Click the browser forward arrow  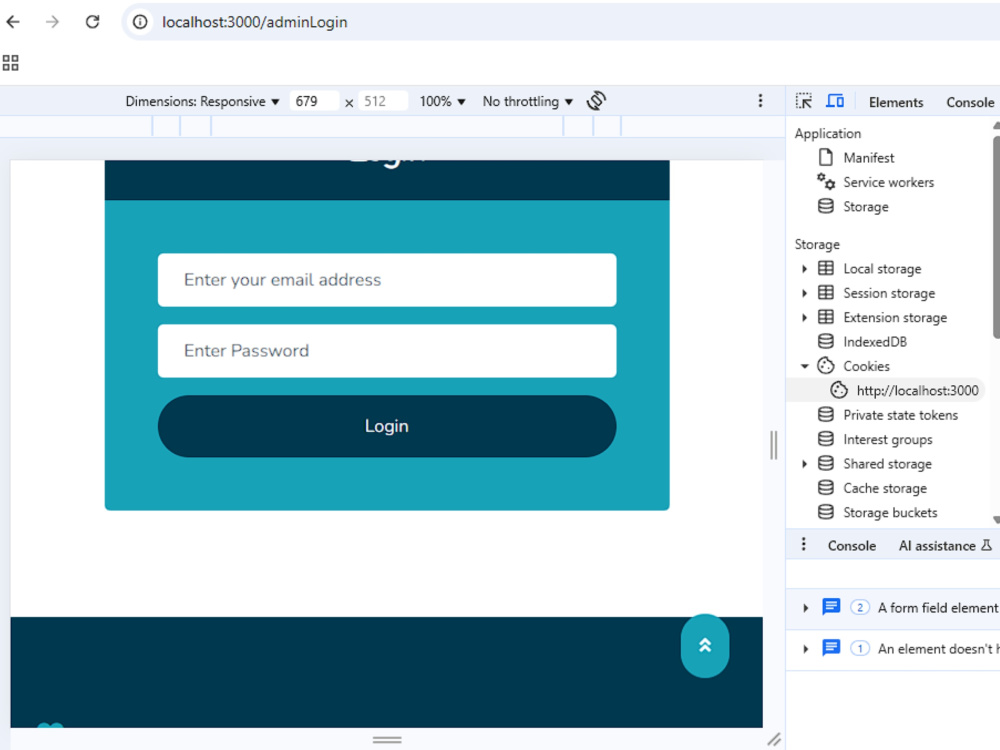point(52,22)
